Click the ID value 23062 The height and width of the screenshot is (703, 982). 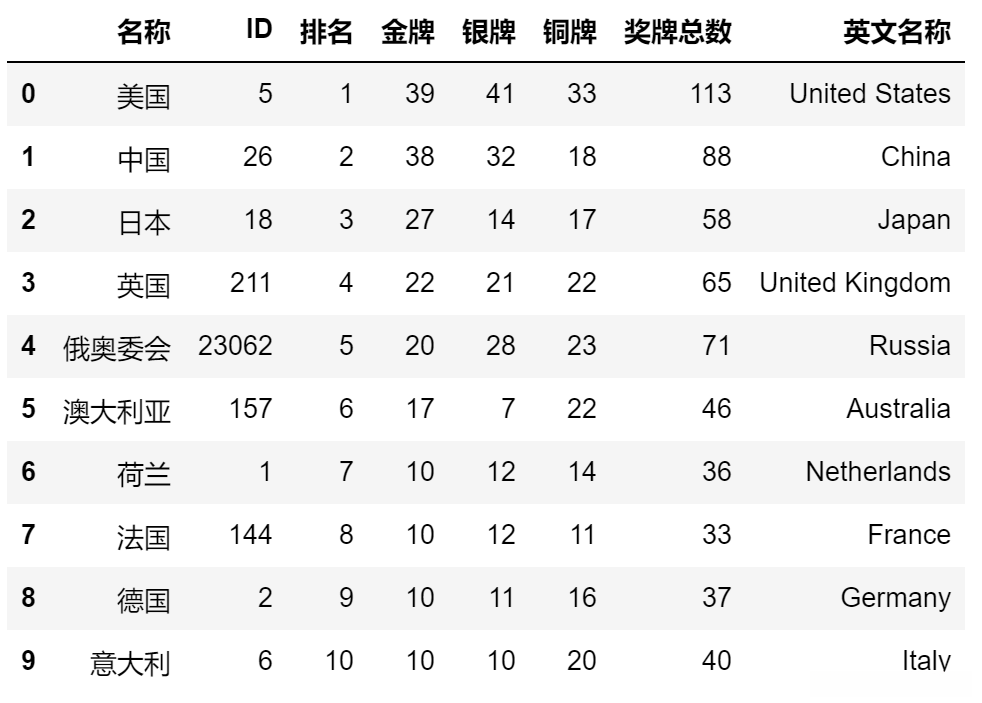pos(235,346)
